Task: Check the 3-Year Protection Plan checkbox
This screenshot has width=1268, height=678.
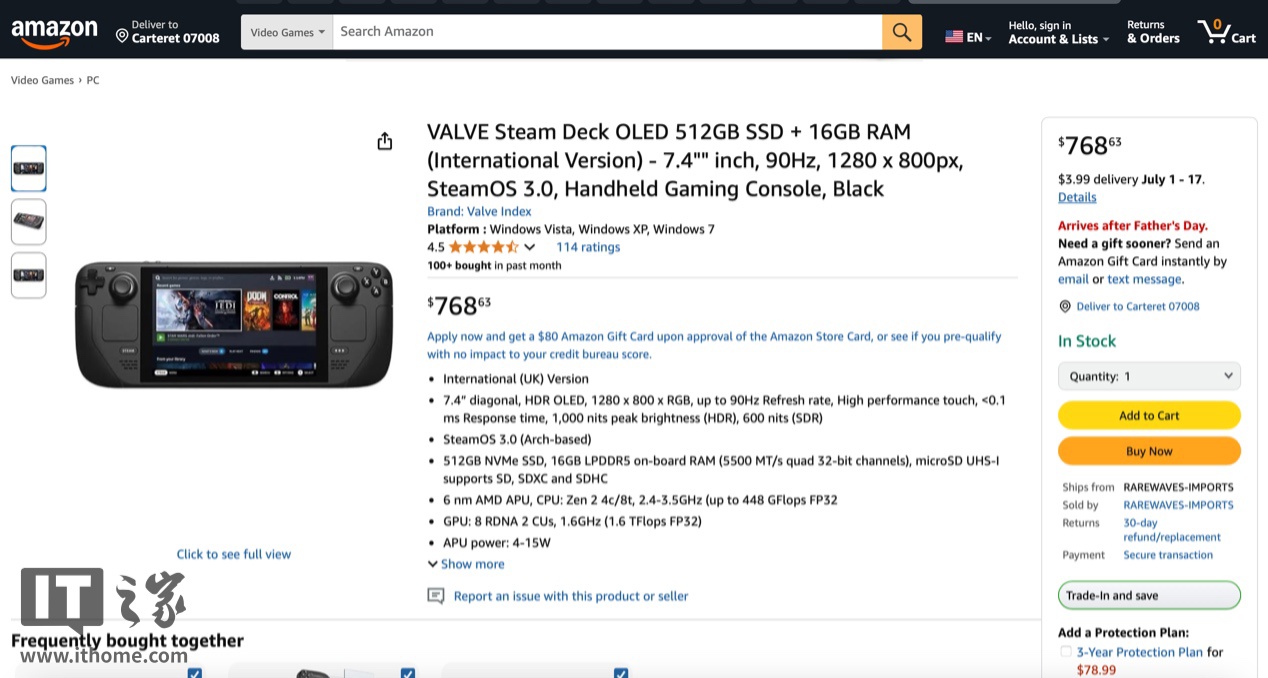Action: tap(1066, 652)
